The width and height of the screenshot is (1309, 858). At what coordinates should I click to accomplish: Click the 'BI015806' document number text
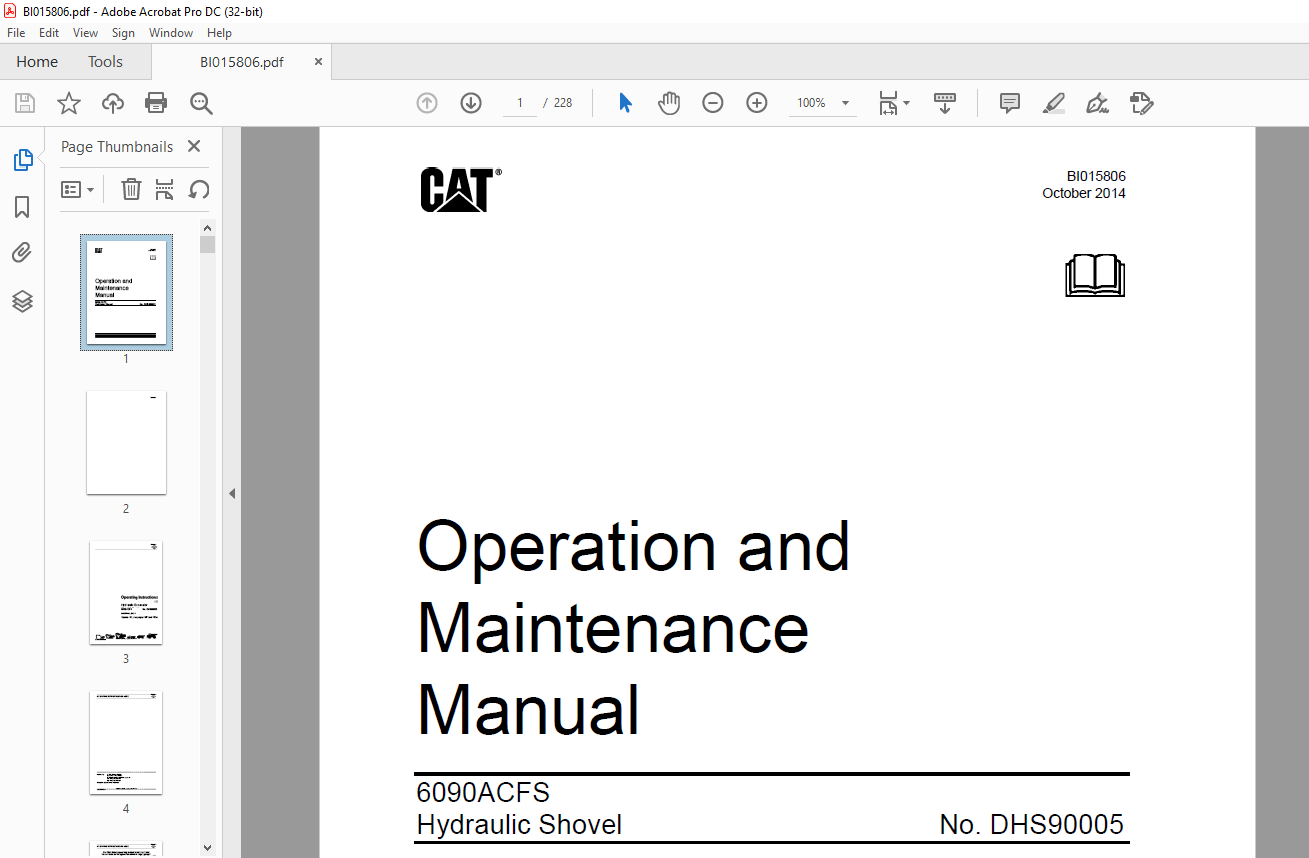[x=1096, y=176]
